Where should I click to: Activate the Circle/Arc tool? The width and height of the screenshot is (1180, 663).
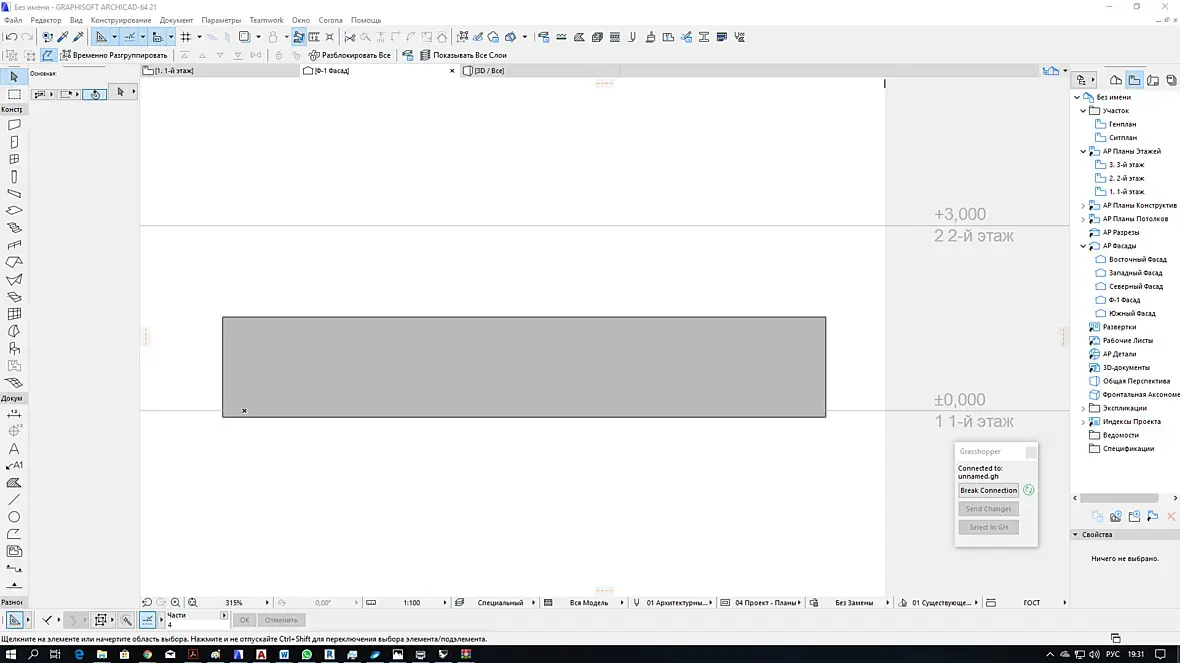pos(14,517)
